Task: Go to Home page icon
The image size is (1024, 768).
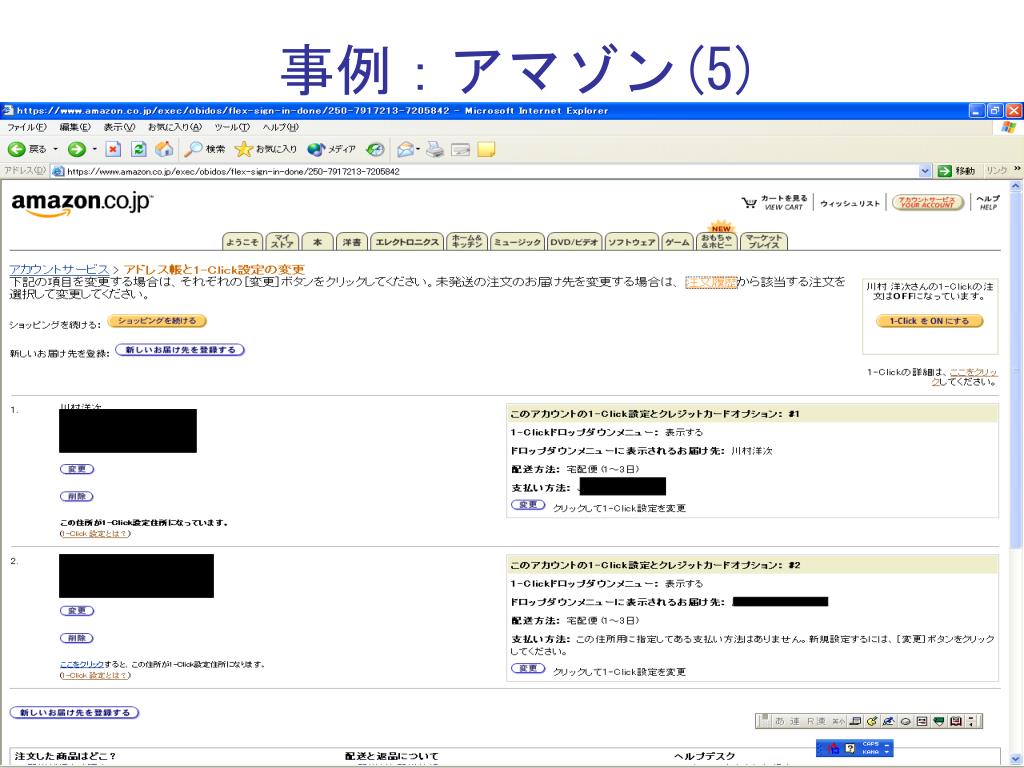Action: tap(164, 150)
